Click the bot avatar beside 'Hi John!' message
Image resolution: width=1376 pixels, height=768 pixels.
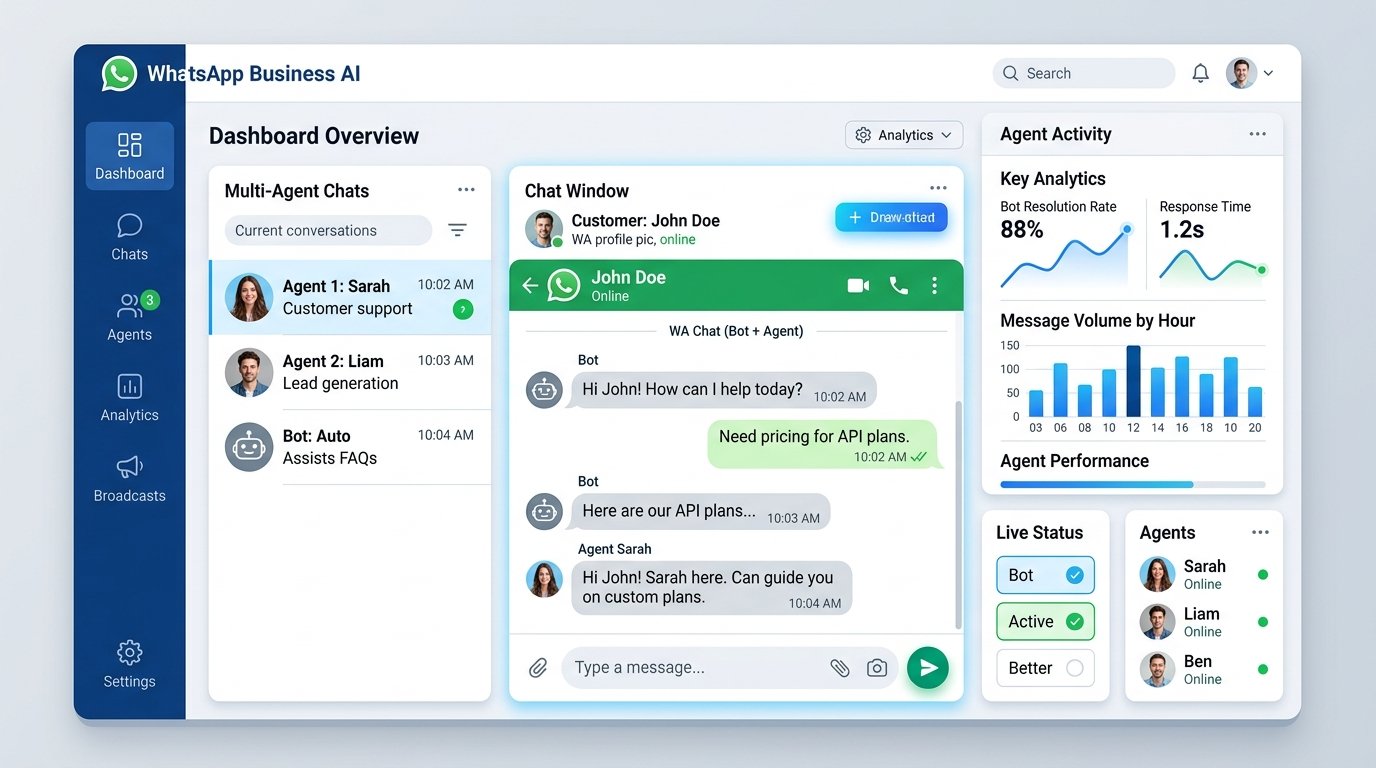pyautogui.click(x=544, y=390)
